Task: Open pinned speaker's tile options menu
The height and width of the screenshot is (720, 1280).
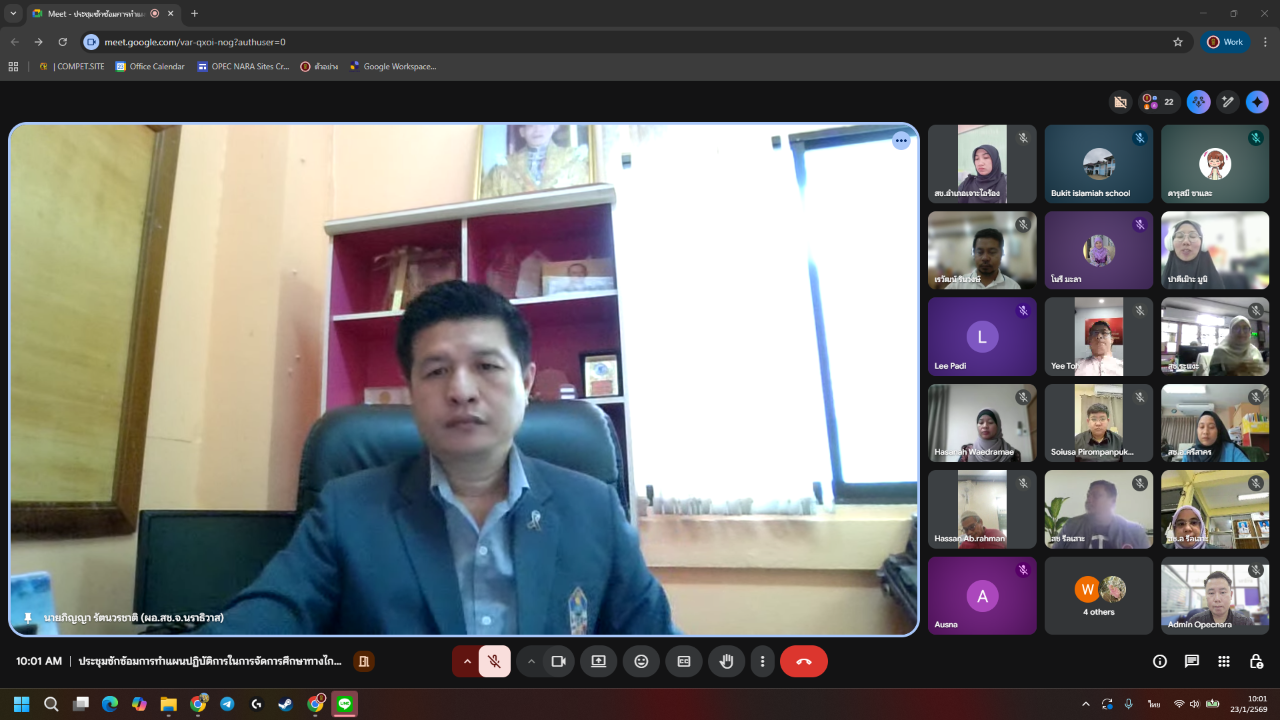Action: point(901,141)
